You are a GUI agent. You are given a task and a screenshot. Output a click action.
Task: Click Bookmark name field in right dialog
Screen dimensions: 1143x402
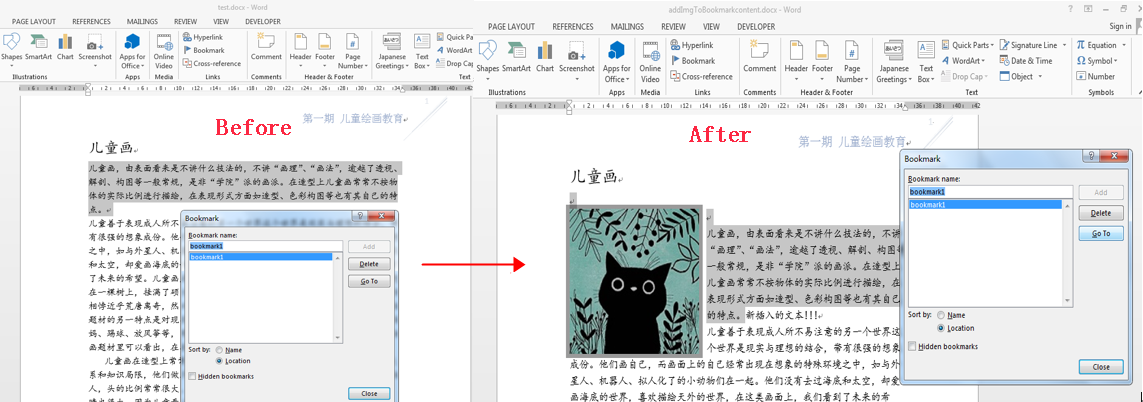(990, 192)
